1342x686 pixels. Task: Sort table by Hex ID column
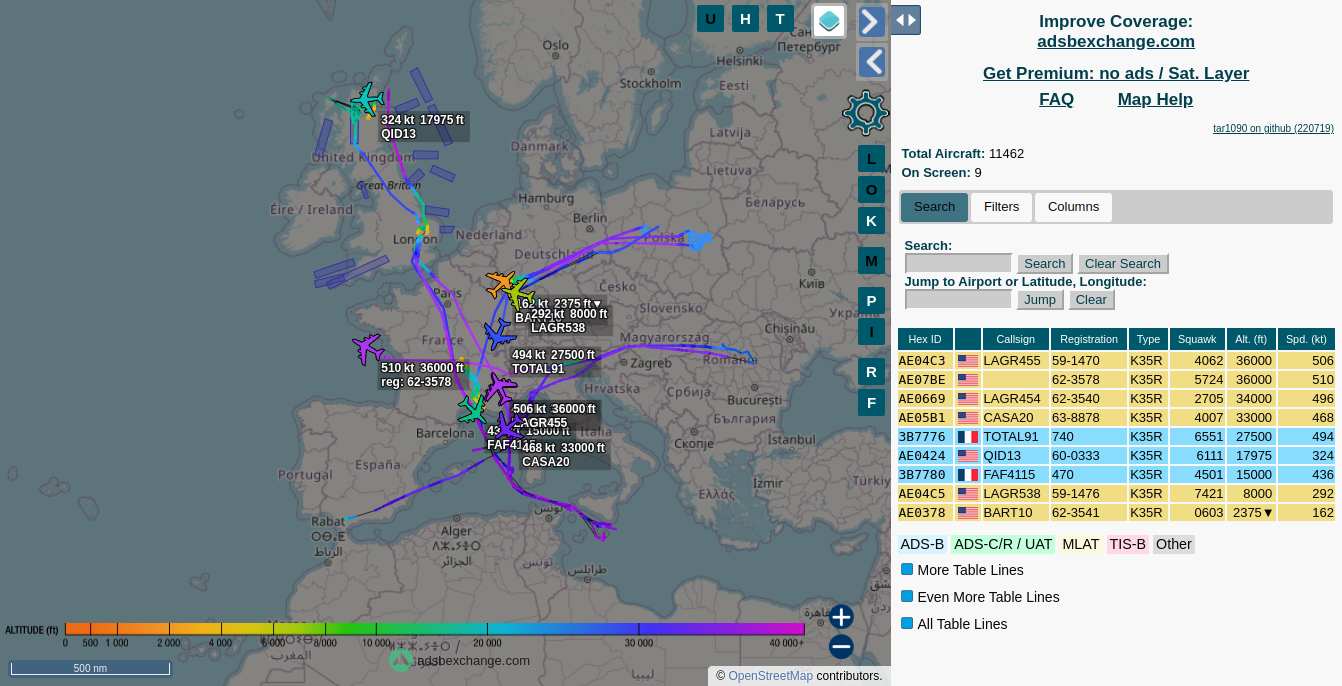pyautogui.click(x=925, y=340)
